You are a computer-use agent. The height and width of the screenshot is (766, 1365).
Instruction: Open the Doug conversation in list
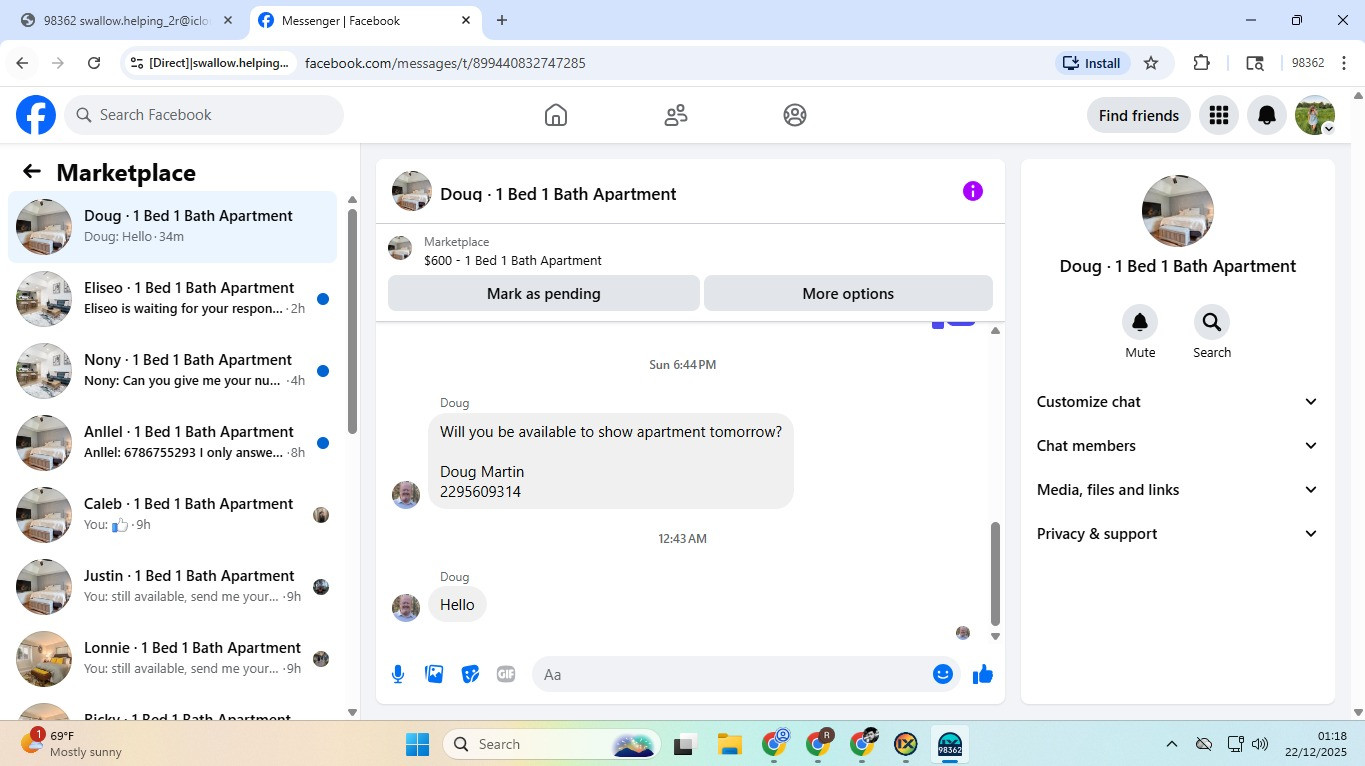pyautogui.click(x=172, y=227)
